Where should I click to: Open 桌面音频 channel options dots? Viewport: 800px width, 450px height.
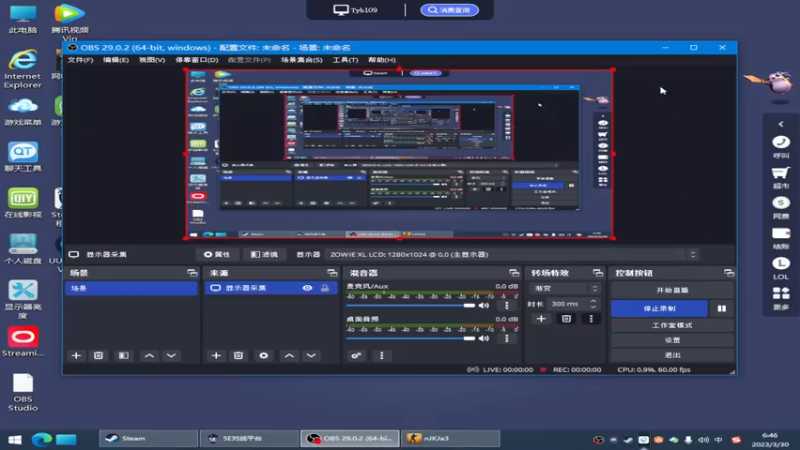[x=507, y=338]
